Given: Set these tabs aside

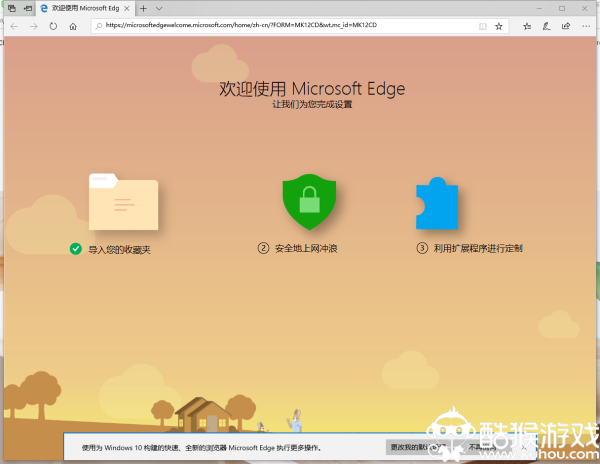Looking at the screenshot, I should [28, 8].
